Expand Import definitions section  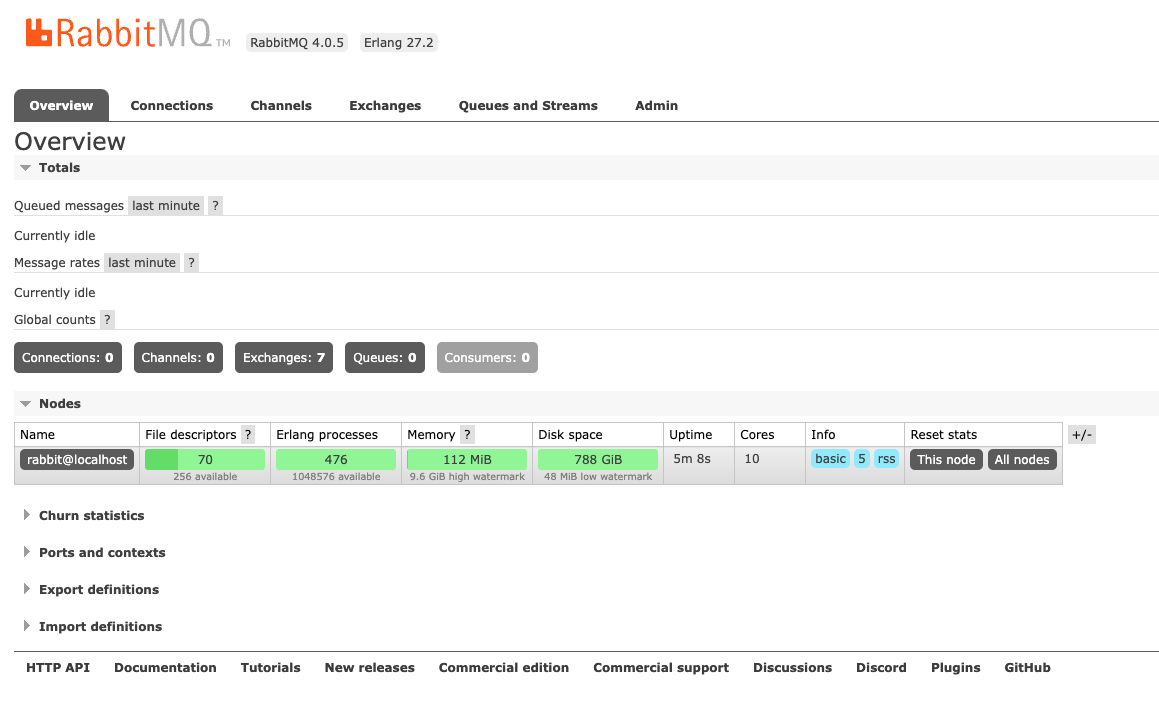point(100,627)
